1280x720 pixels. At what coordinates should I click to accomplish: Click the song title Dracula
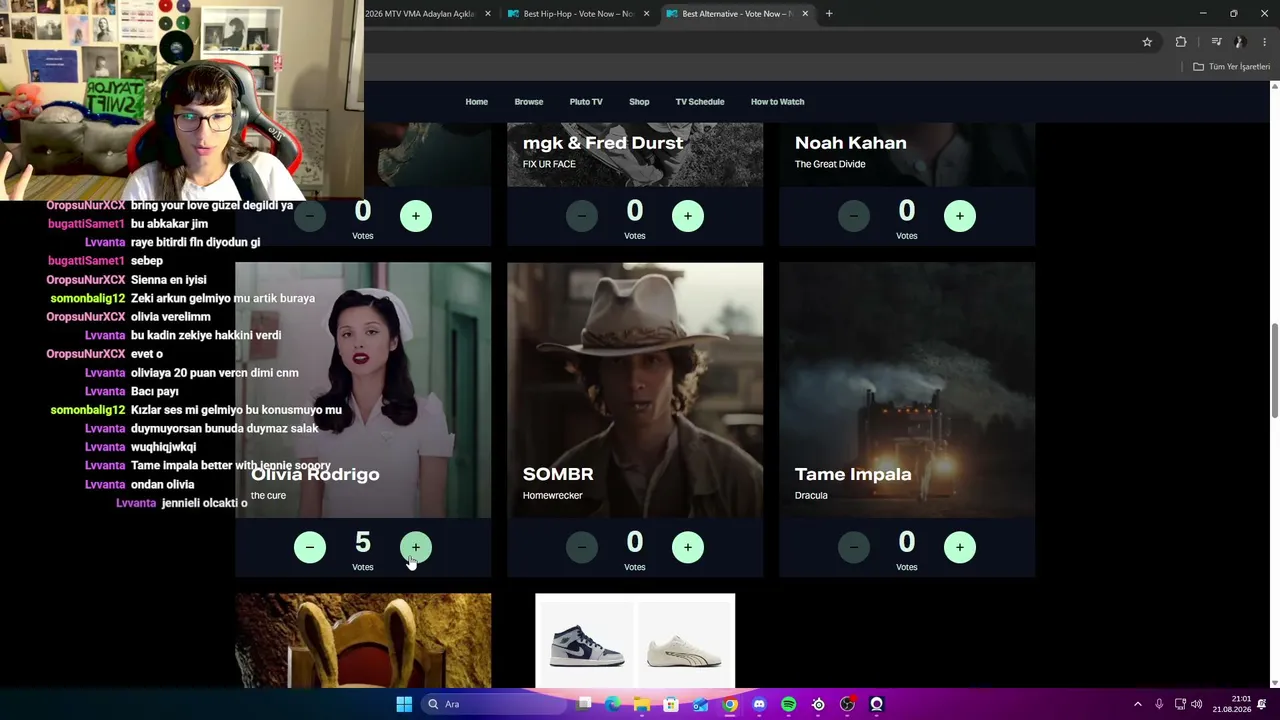pos(811,496)
